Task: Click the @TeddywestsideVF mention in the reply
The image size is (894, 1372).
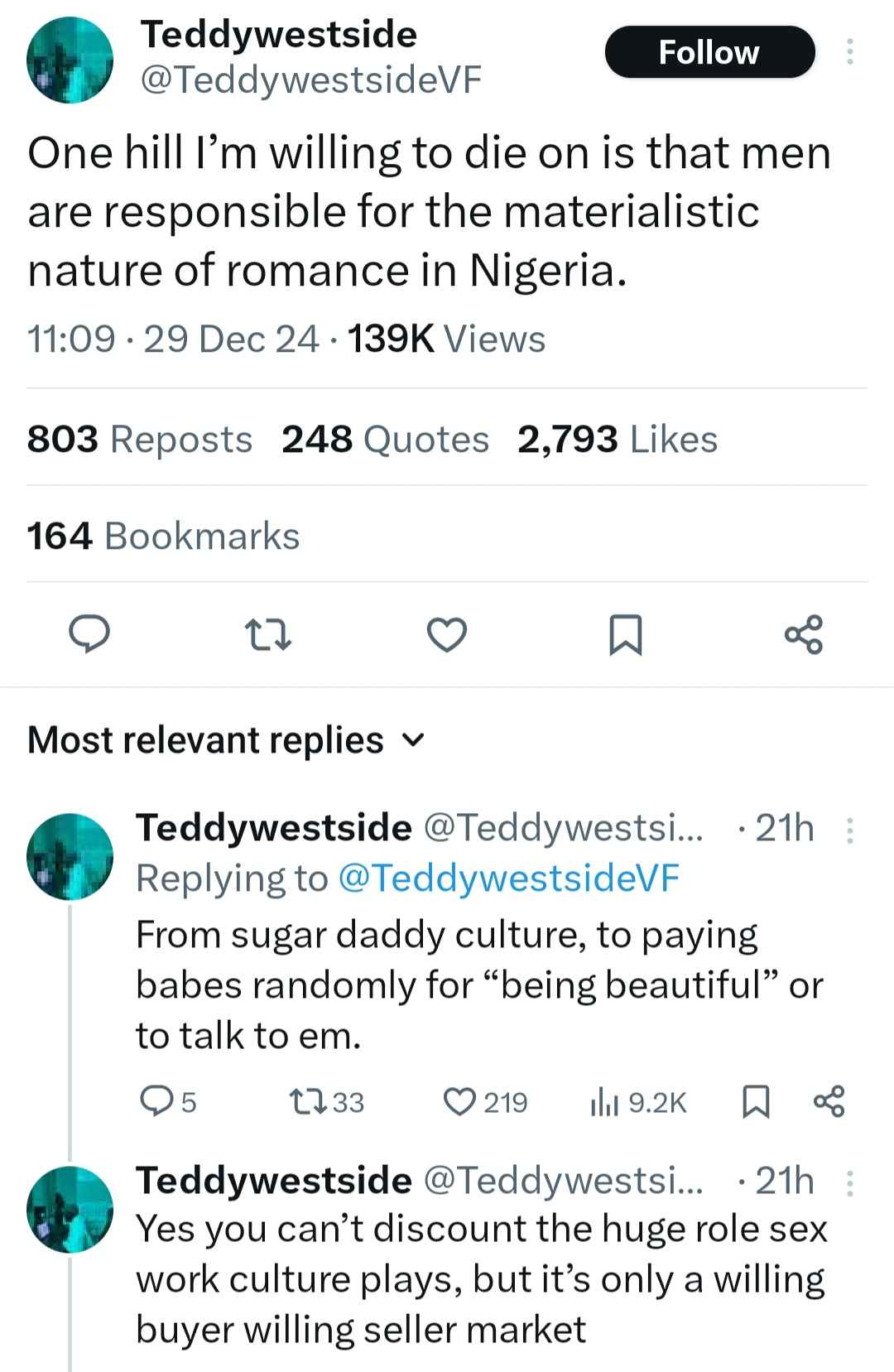Action: (509, 878)
